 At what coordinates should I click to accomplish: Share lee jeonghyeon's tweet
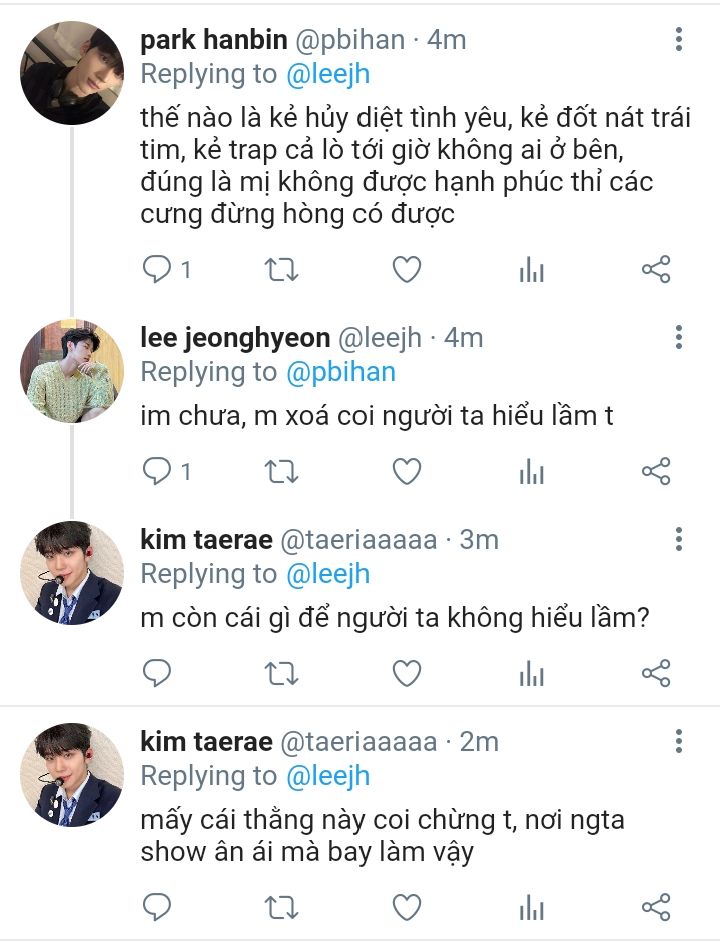coord(656,471)
